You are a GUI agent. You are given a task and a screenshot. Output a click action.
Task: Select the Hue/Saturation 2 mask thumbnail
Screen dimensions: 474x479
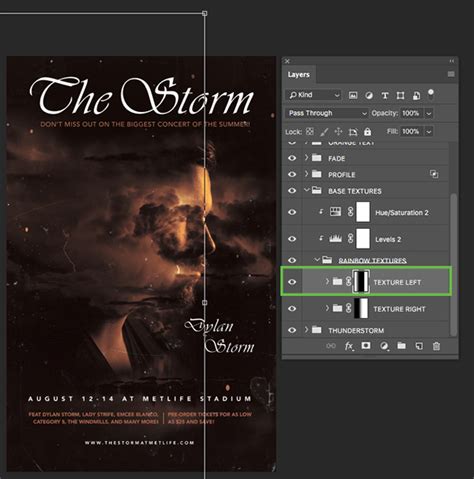point(363,212)
